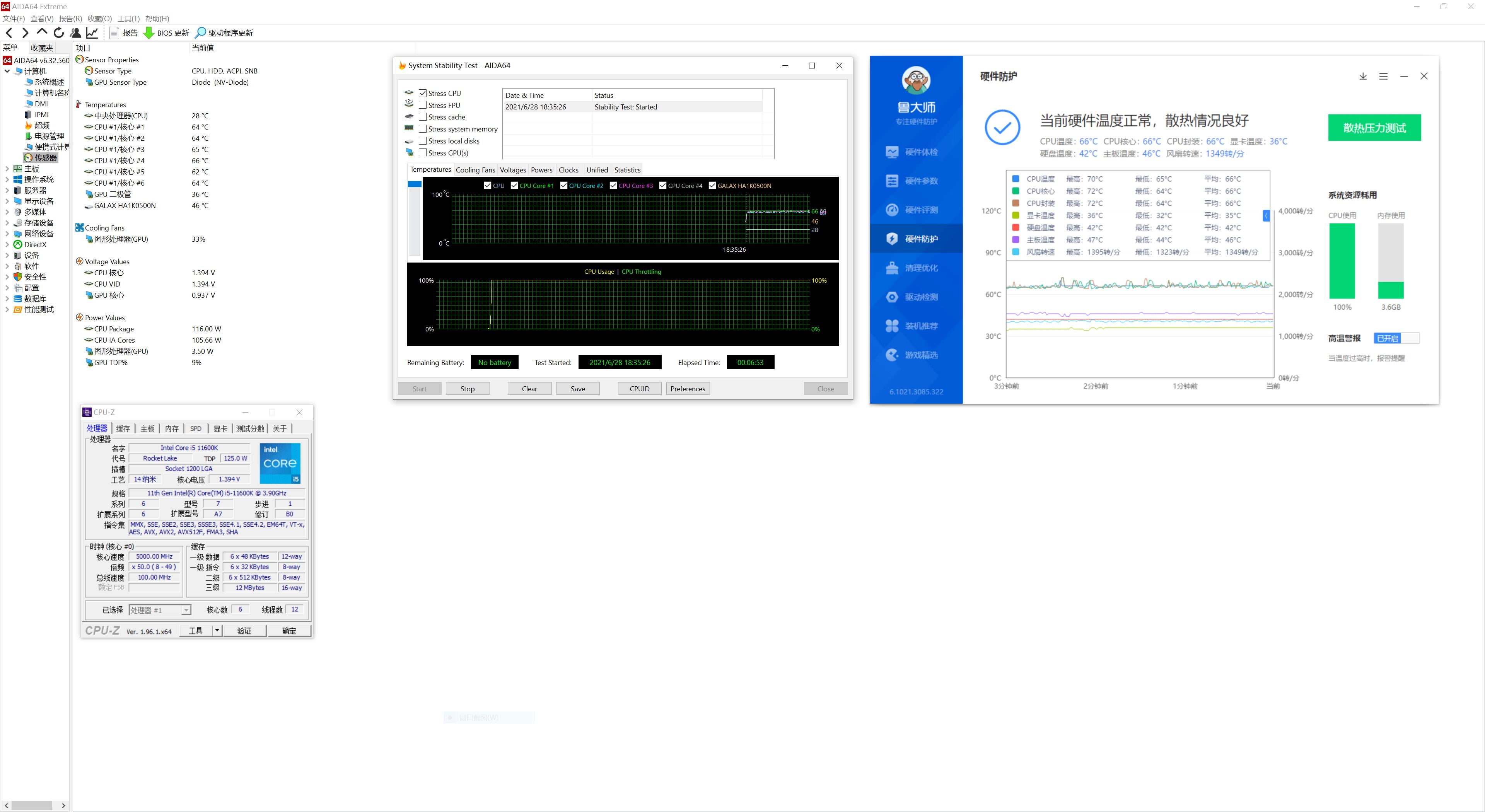Screen dimensions: 1485x812
Task: Open driver update magnifier icon
Action: coord(200,33)
